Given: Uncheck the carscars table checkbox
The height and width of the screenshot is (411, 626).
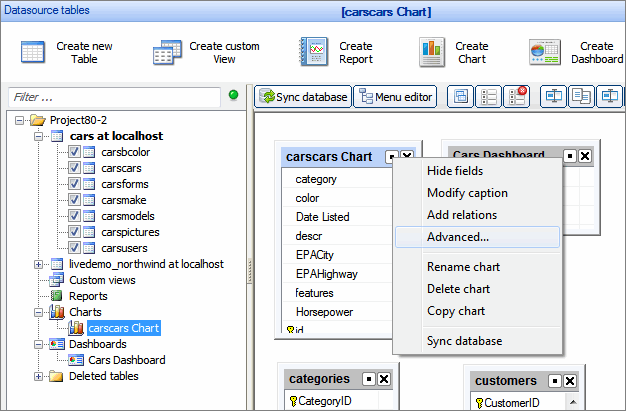Looking at the screenshot, I should coord(74,168).
